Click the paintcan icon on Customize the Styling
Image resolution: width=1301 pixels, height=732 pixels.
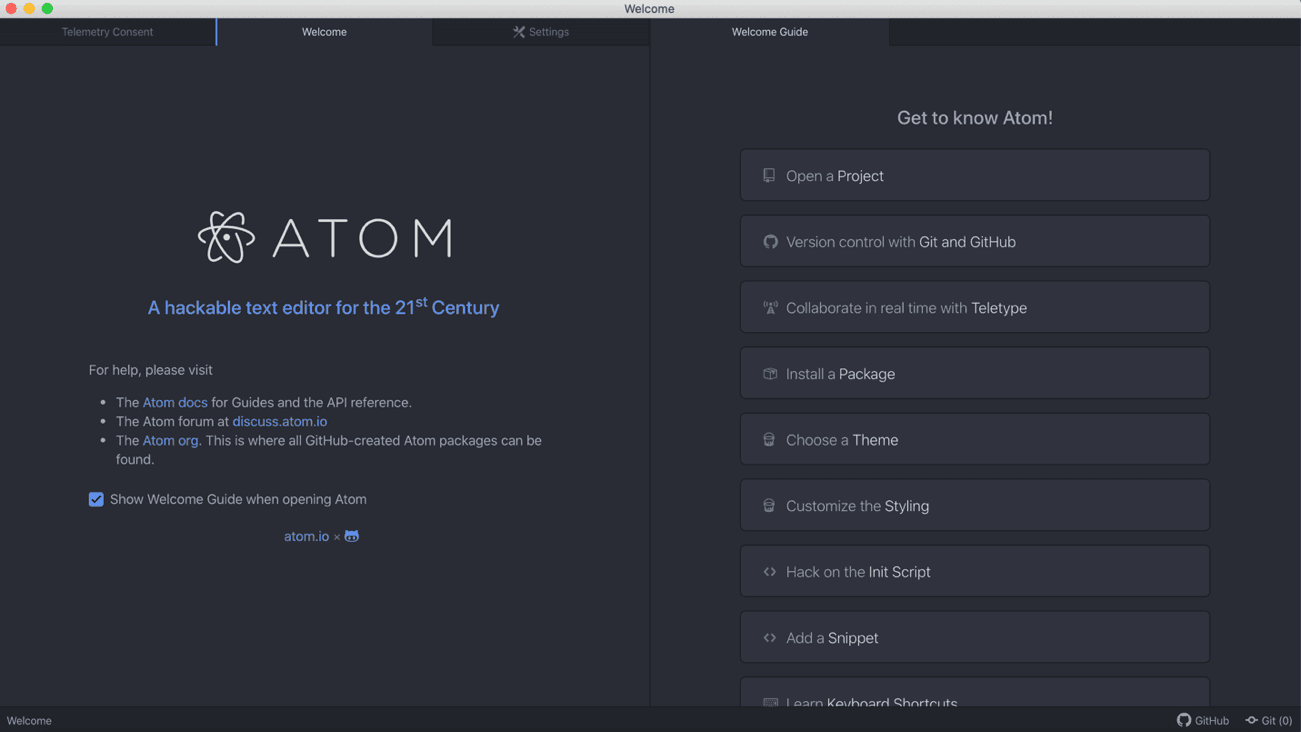tap(769, 505)
